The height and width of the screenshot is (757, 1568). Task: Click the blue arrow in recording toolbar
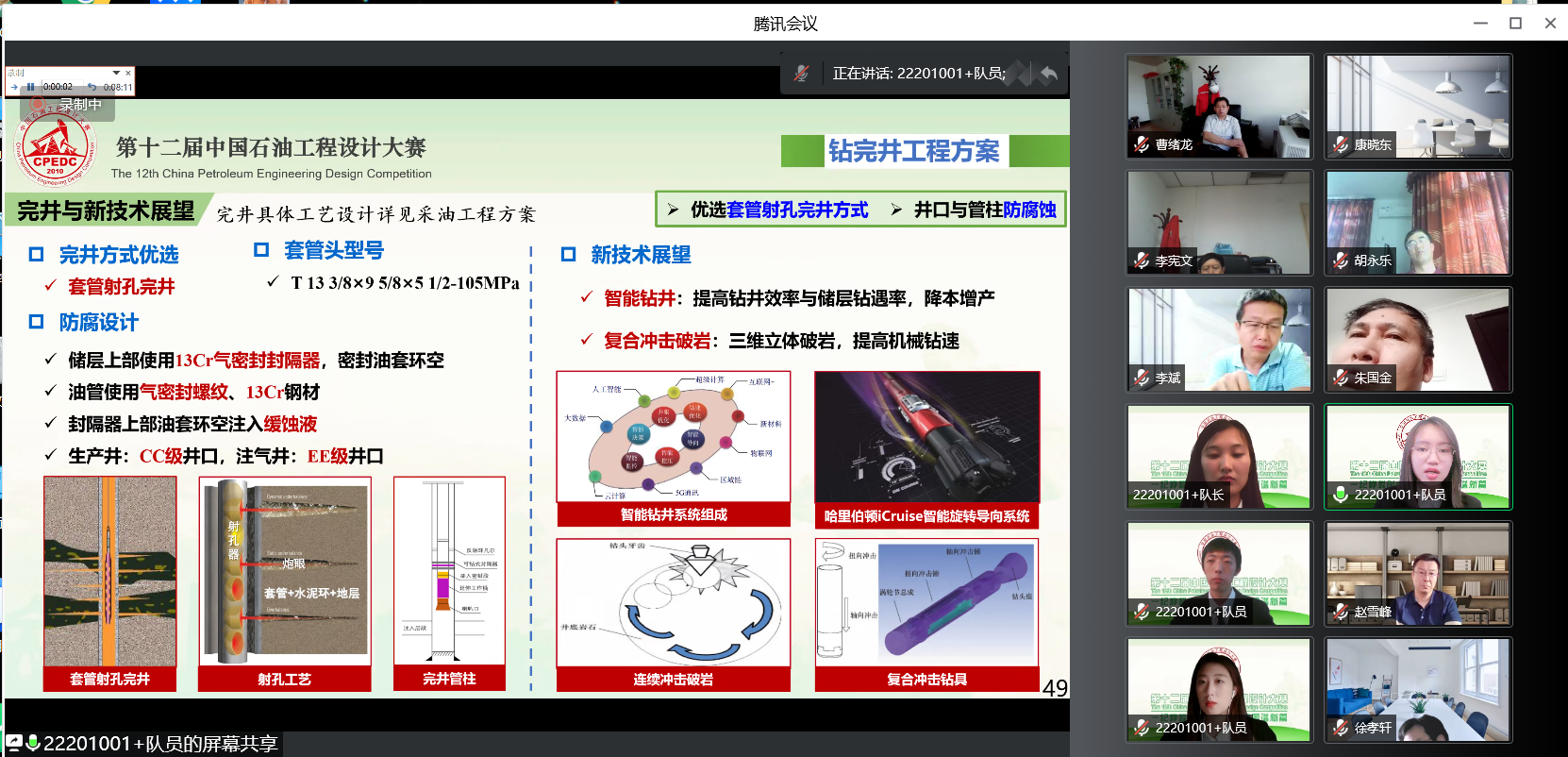(x=14, y=87)
